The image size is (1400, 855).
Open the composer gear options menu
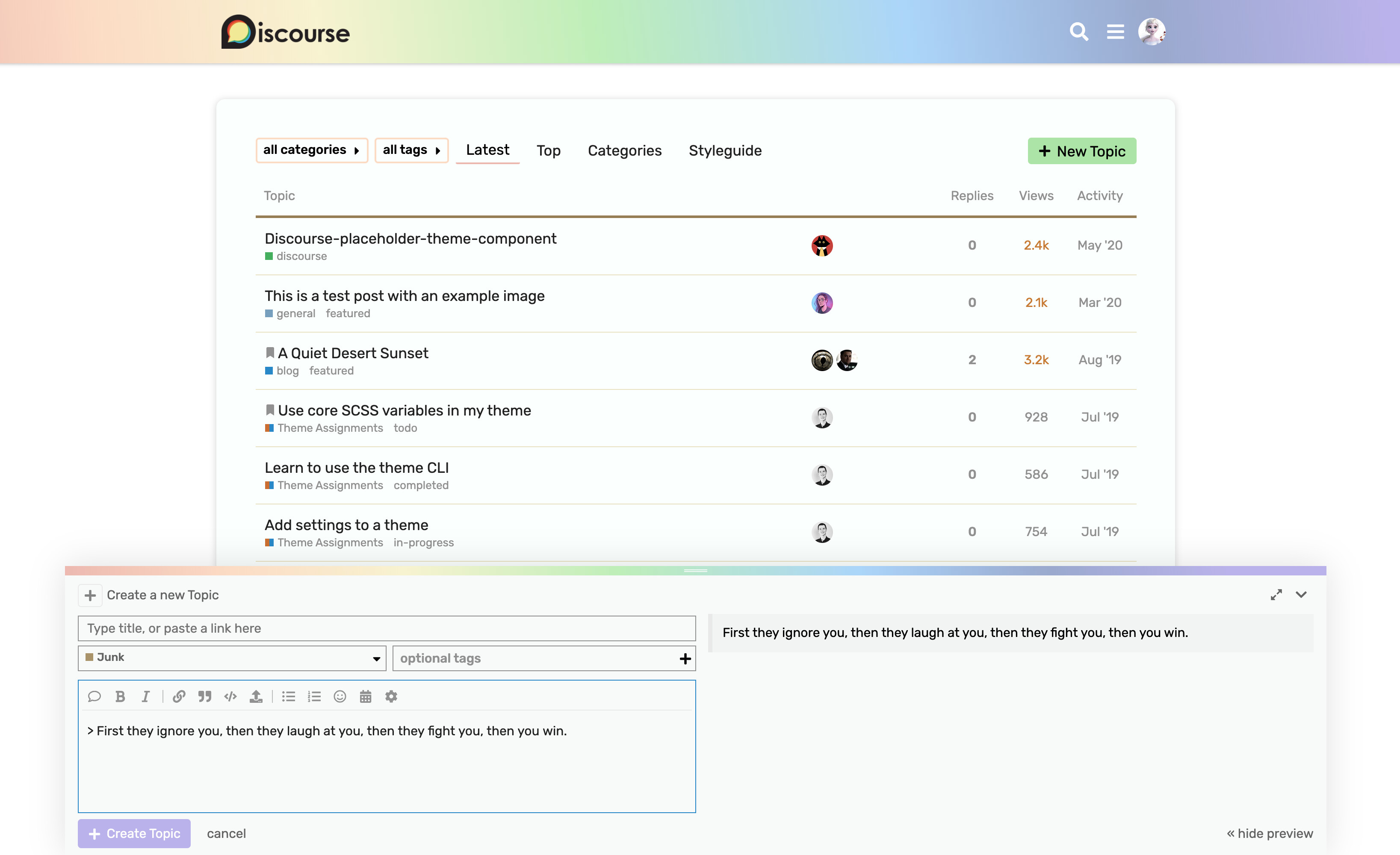click(391, 696)
